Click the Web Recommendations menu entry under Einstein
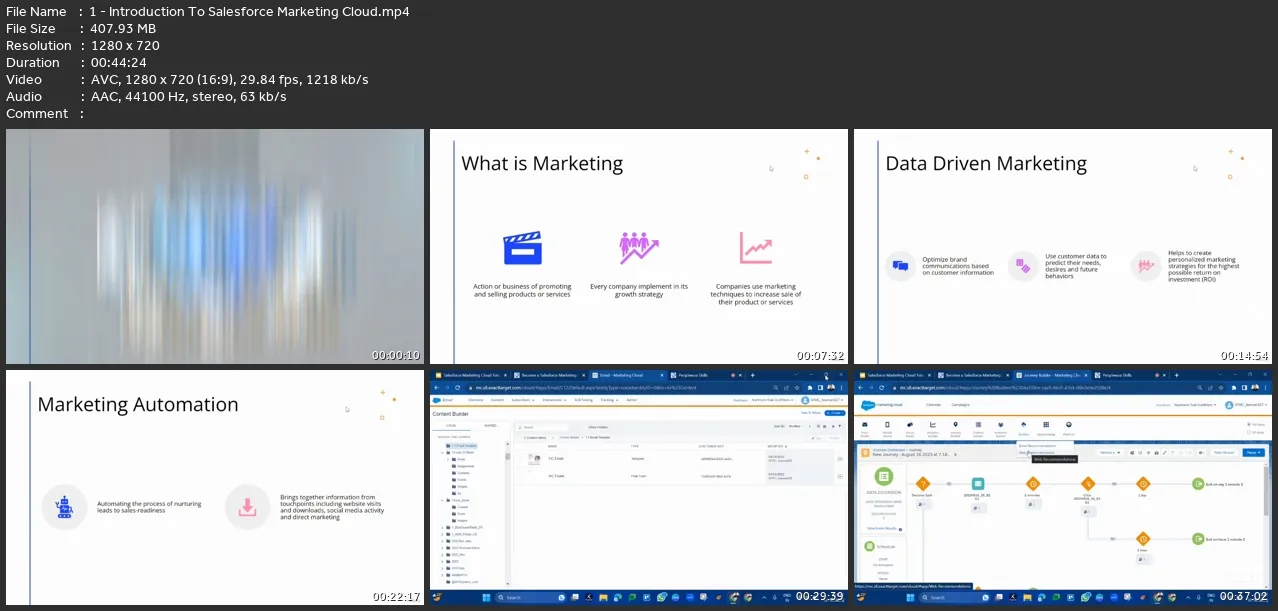The image size is (1278, 611). (x=1036, y=452)
